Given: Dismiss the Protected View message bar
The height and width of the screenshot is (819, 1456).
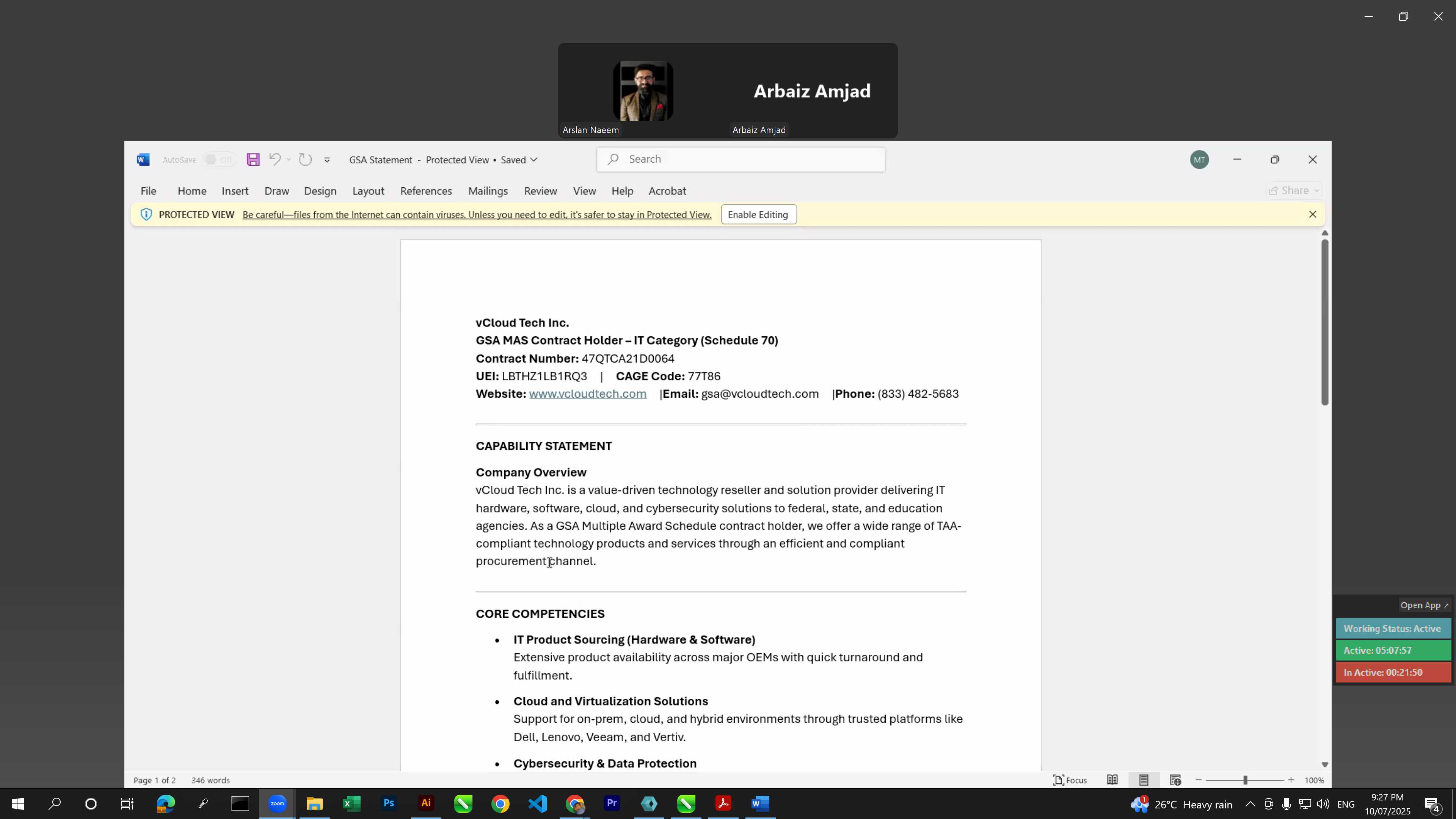Looking at the screenshot, I should [x=1312, y=215].
